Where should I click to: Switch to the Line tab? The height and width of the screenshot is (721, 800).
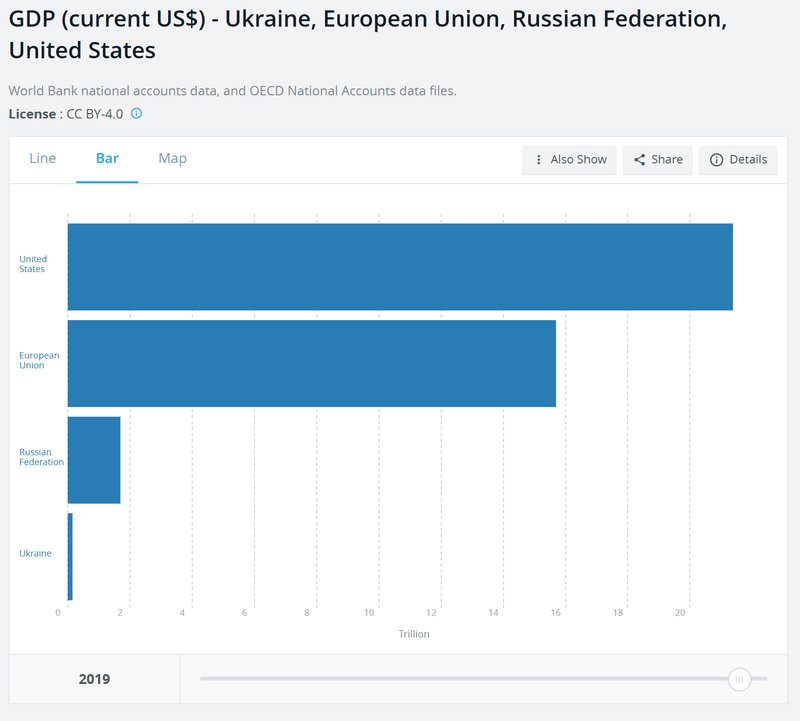pos(43,159)
